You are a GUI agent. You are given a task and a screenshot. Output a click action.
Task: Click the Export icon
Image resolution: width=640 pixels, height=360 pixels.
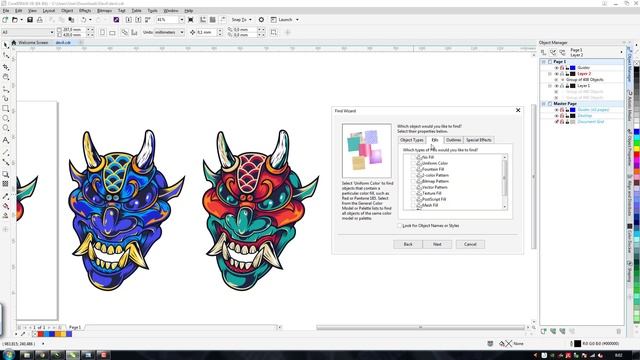click(x=138, y=20)
